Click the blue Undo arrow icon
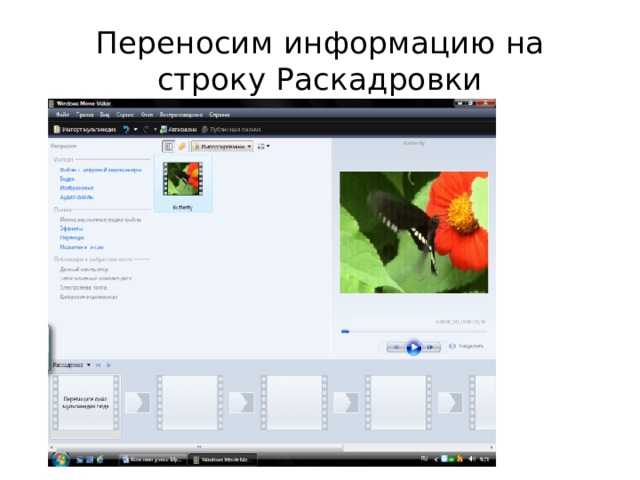The width and height of the screenshot is (640, 480). point(126,129)
